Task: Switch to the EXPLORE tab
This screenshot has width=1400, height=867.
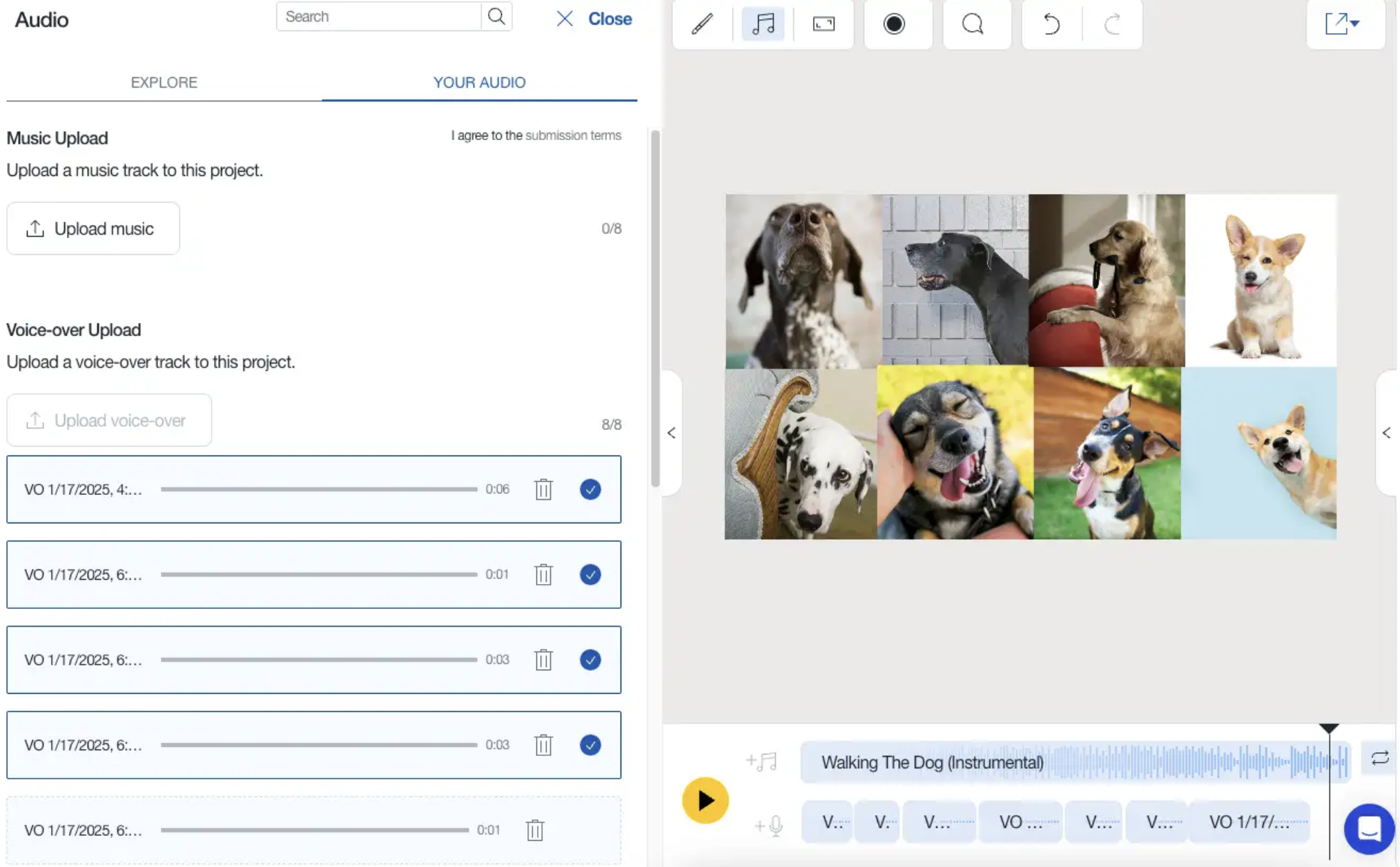Action: pos(164,82)
